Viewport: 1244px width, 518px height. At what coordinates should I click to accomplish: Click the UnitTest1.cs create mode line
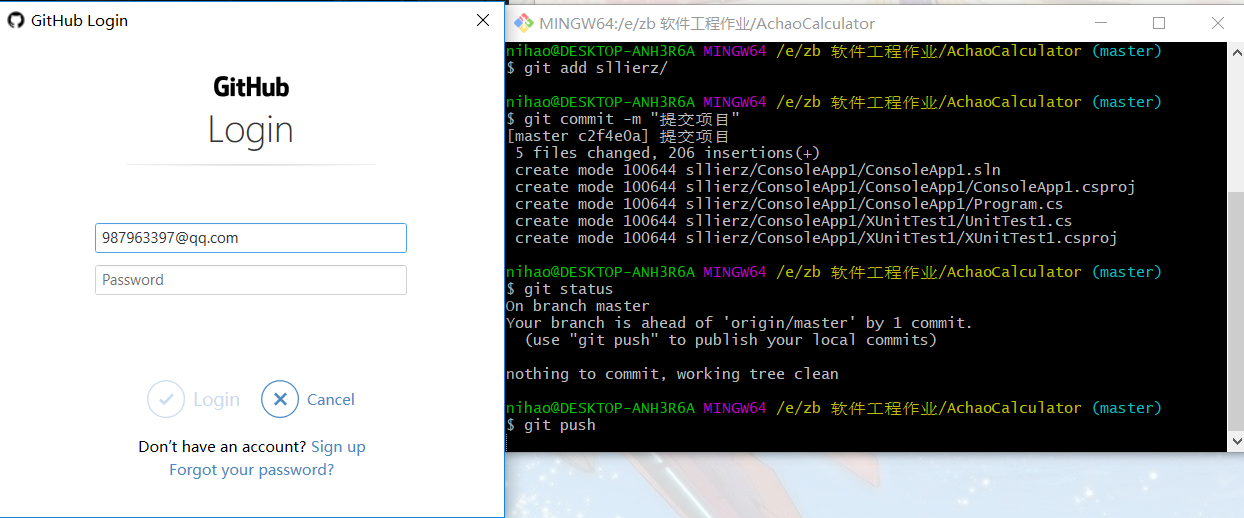tap(794, 221)
